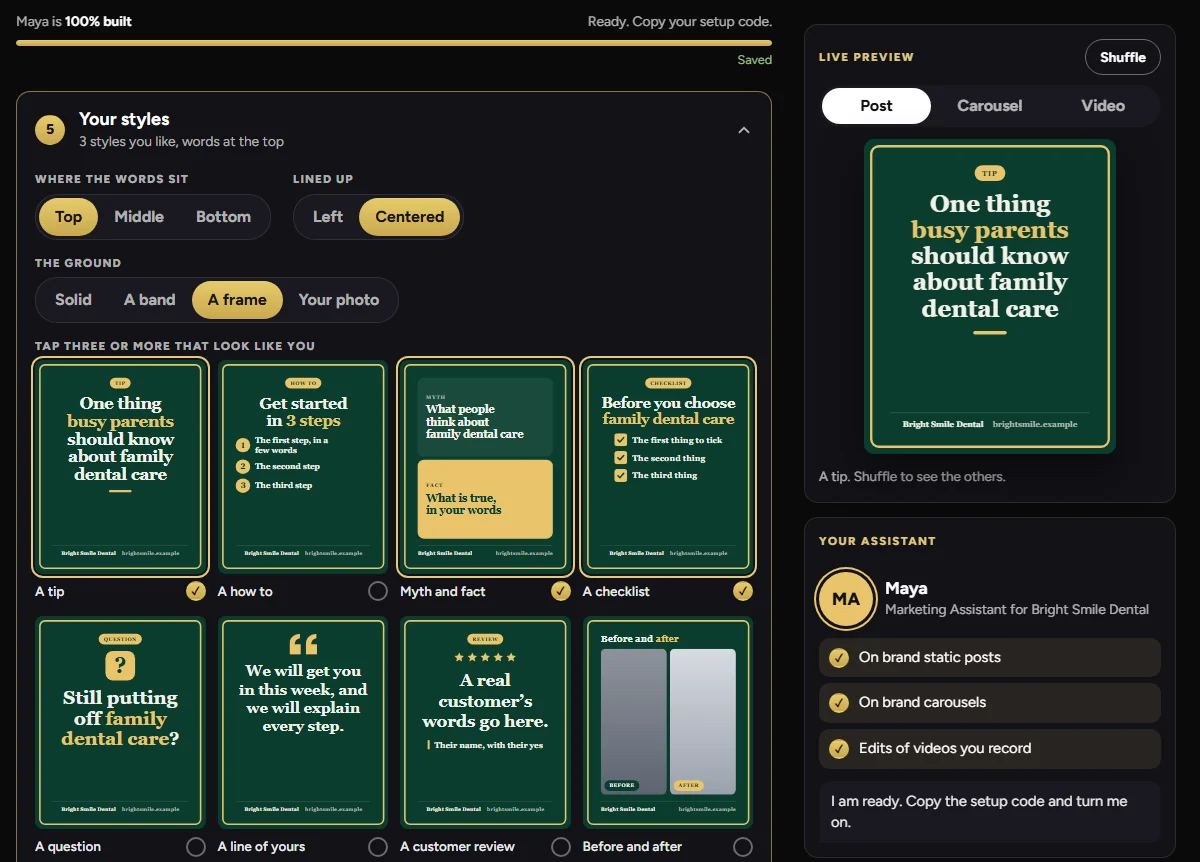Image resolution: width=1200 pixels, height=862 pixels.
Task: Click 'Ready. Copy your setup code.' text
Action: (x=680, y=22)
